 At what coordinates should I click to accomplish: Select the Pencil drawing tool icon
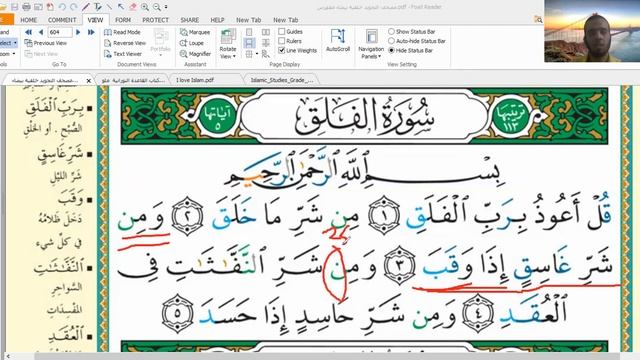(x=86, y=7)
